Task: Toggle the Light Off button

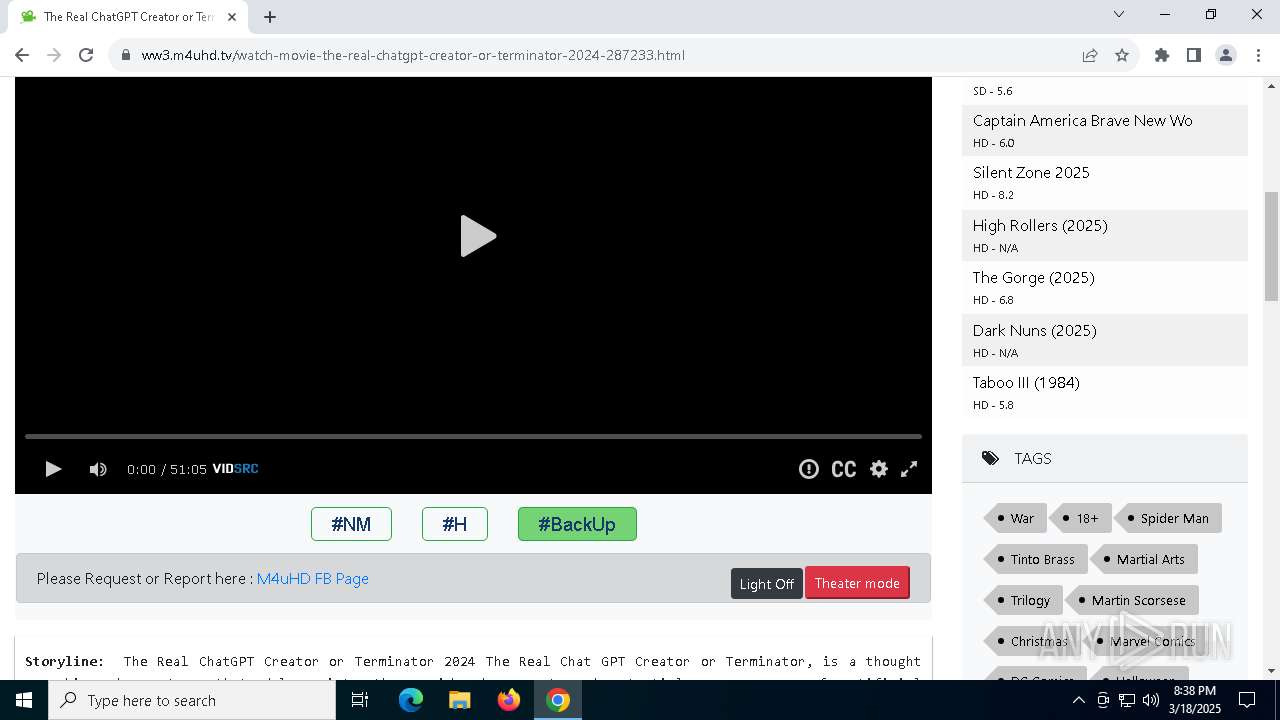Action: click(767, 584)
